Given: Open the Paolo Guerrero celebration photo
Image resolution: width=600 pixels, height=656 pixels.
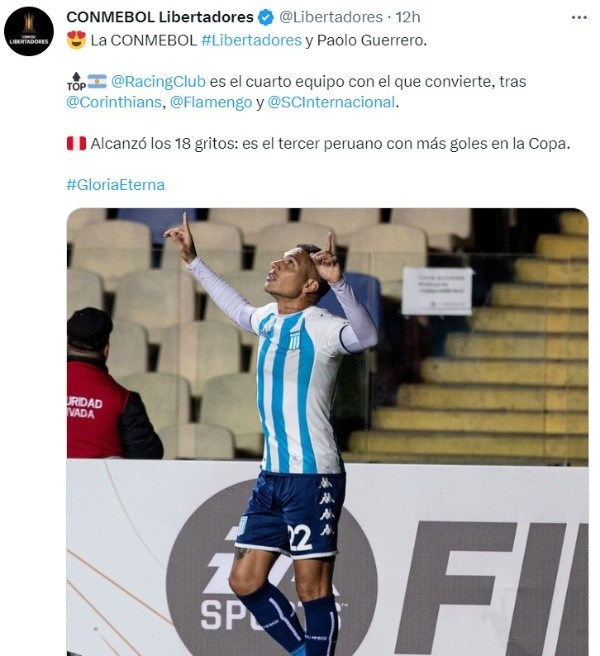Looking at the screenshot, I should [x=328, y=432].
